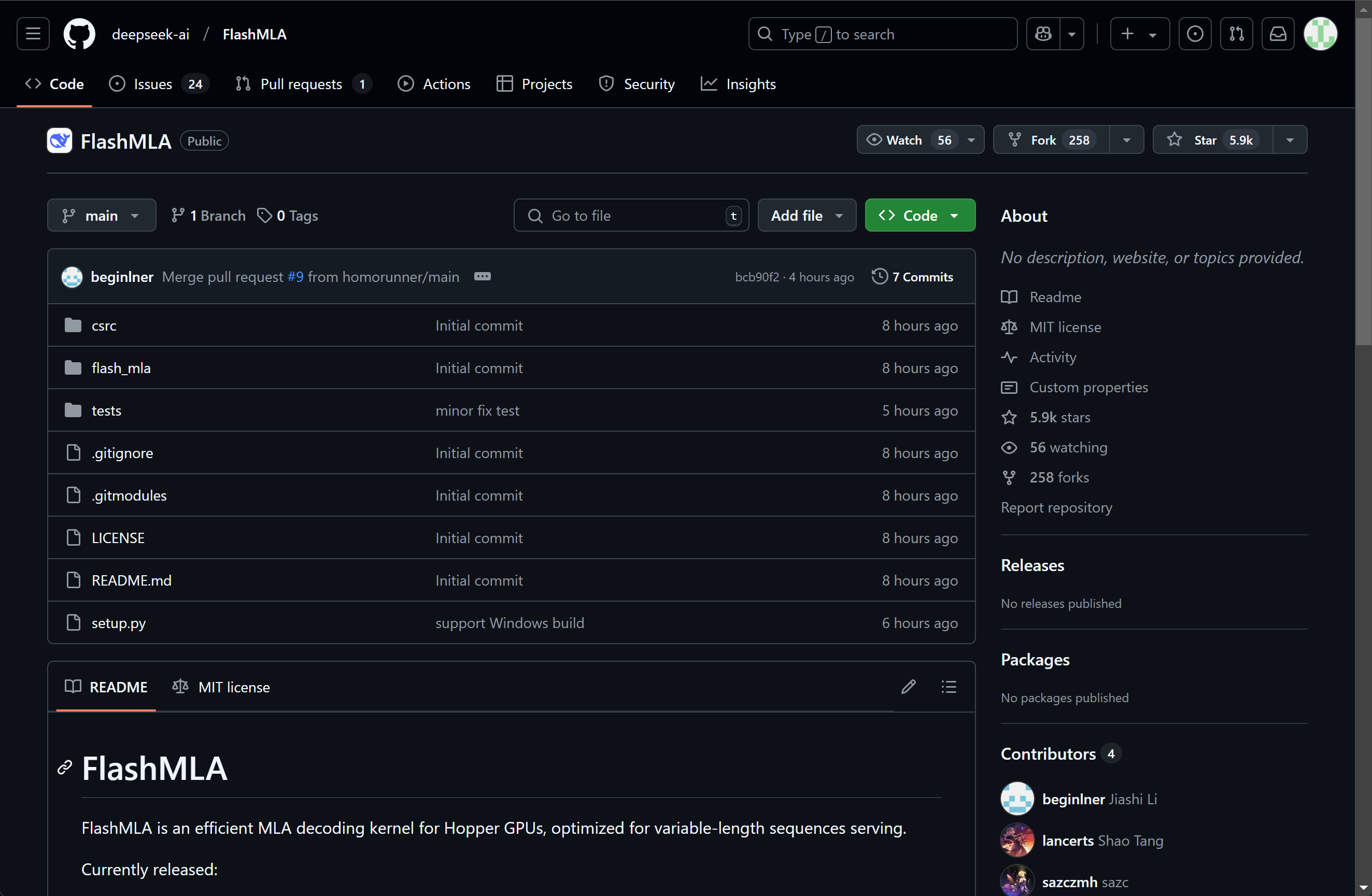
Task: Open the beginlner commit author link
Action: point(122,277)
